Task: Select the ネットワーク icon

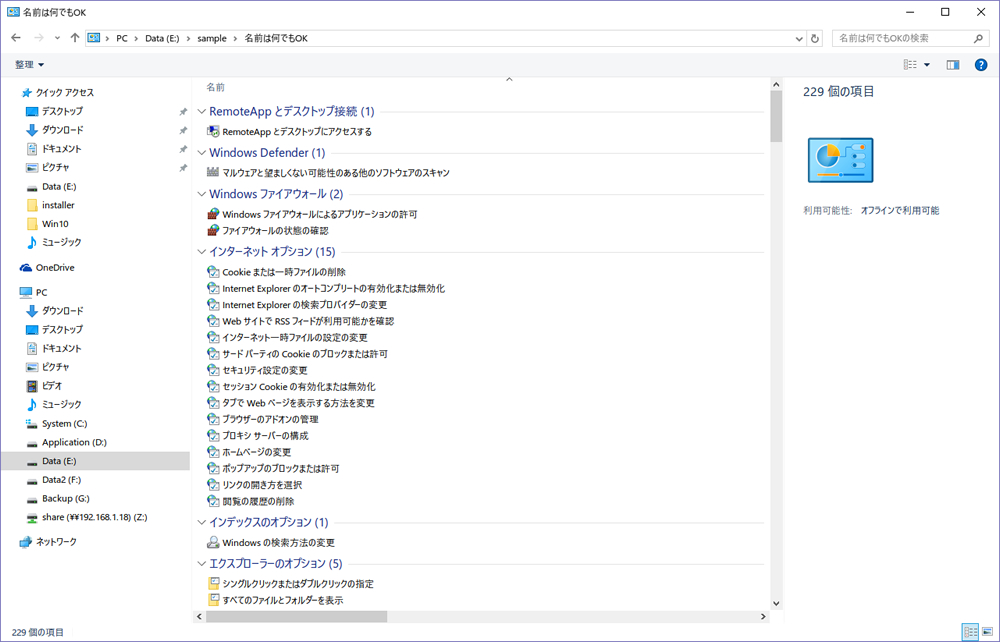Action: (26, 542)
